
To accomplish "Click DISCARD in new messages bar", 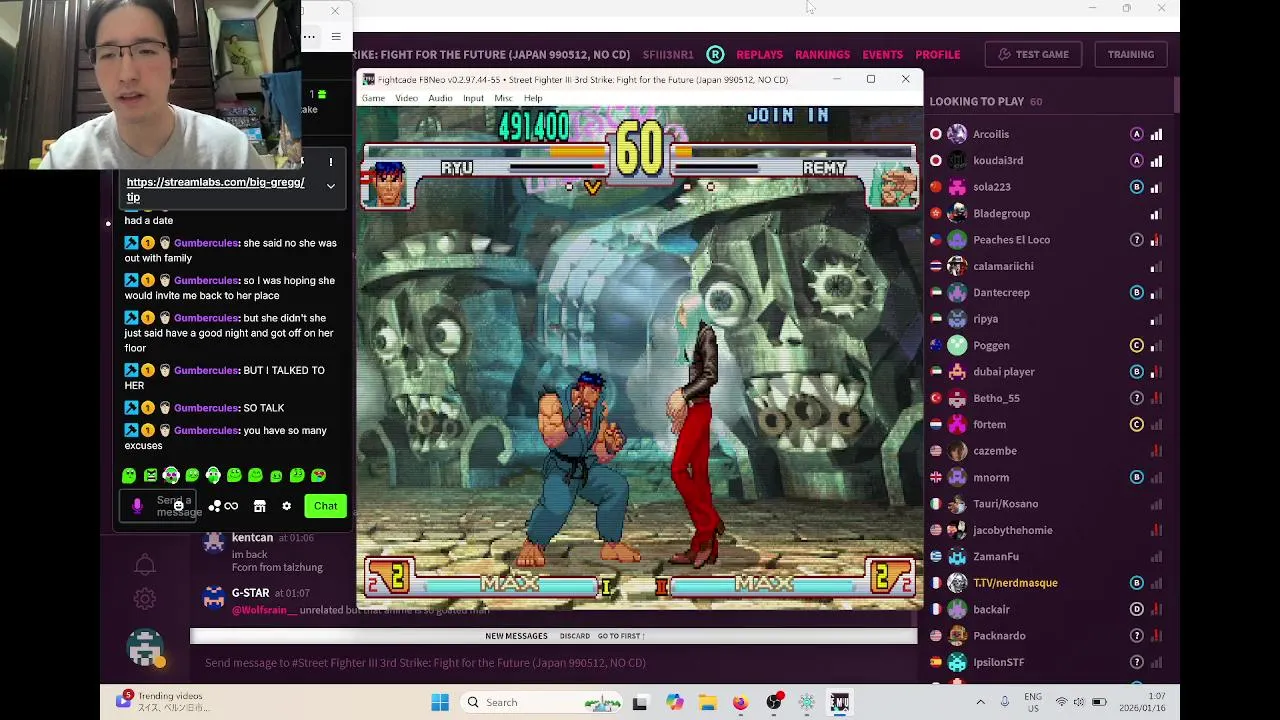I will [x=575, y=636].
